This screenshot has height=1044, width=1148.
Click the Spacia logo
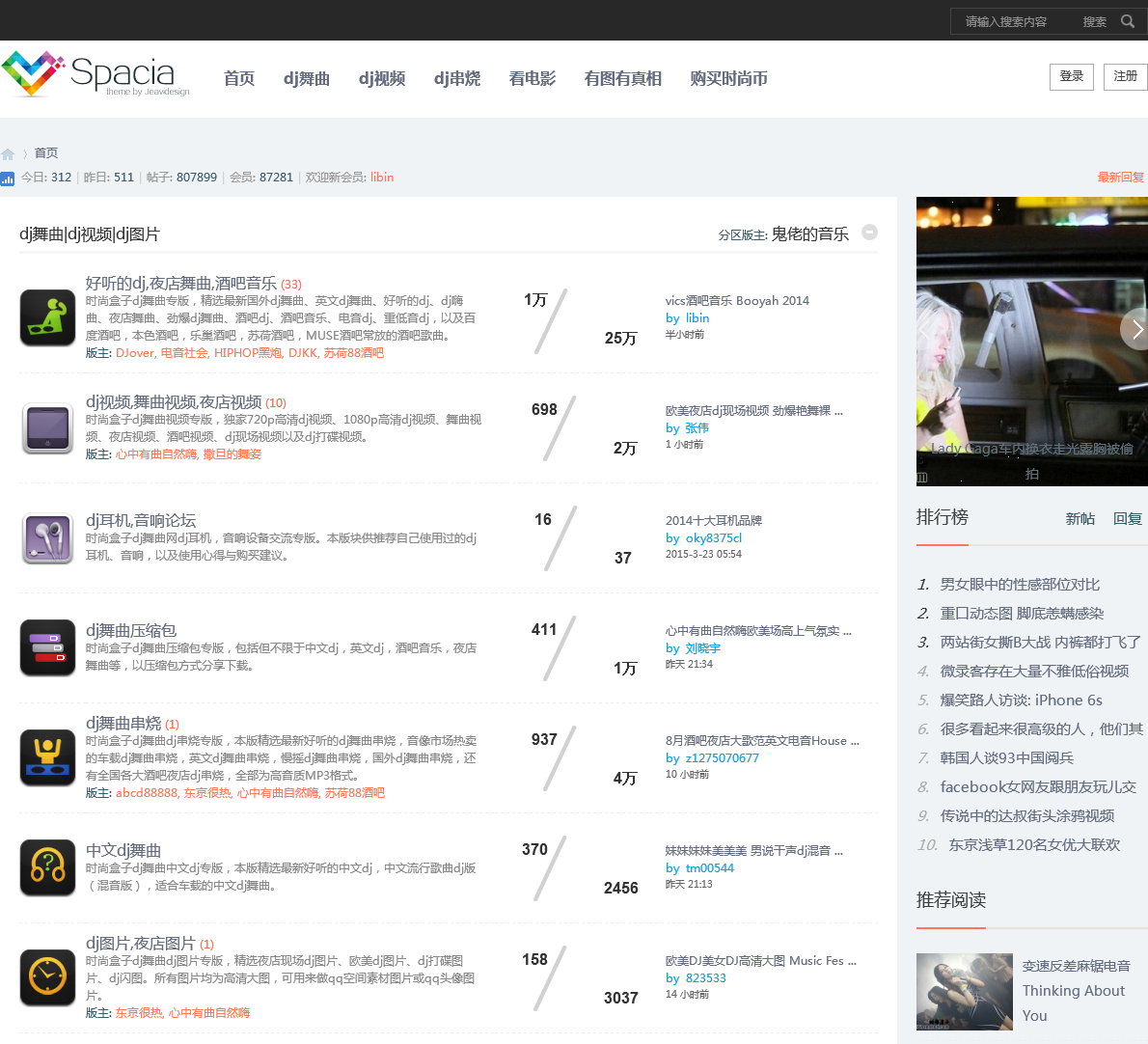coord(96,74)
